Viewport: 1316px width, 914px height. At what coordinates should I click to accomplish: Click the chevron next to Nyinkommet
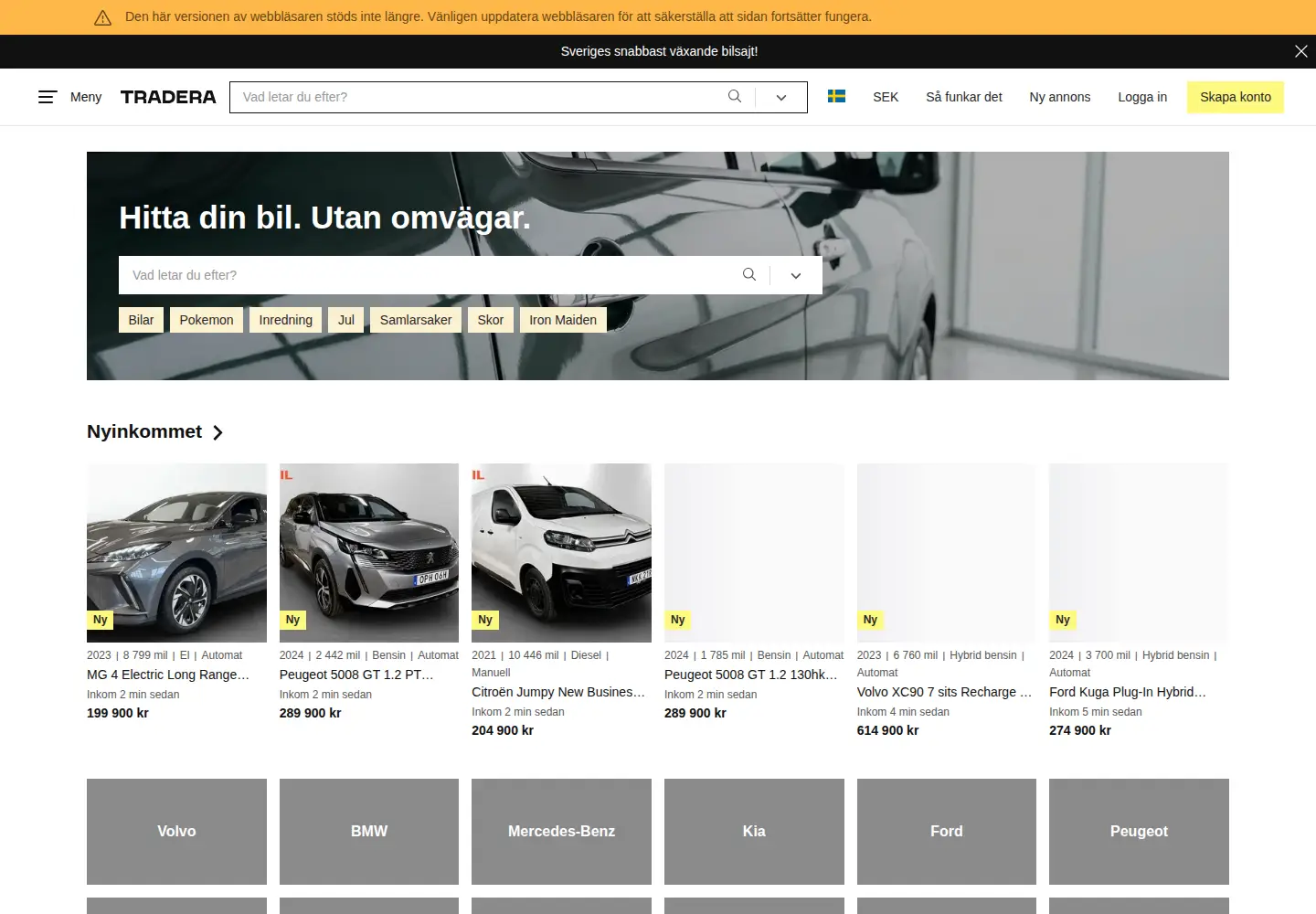coord(218,432)
